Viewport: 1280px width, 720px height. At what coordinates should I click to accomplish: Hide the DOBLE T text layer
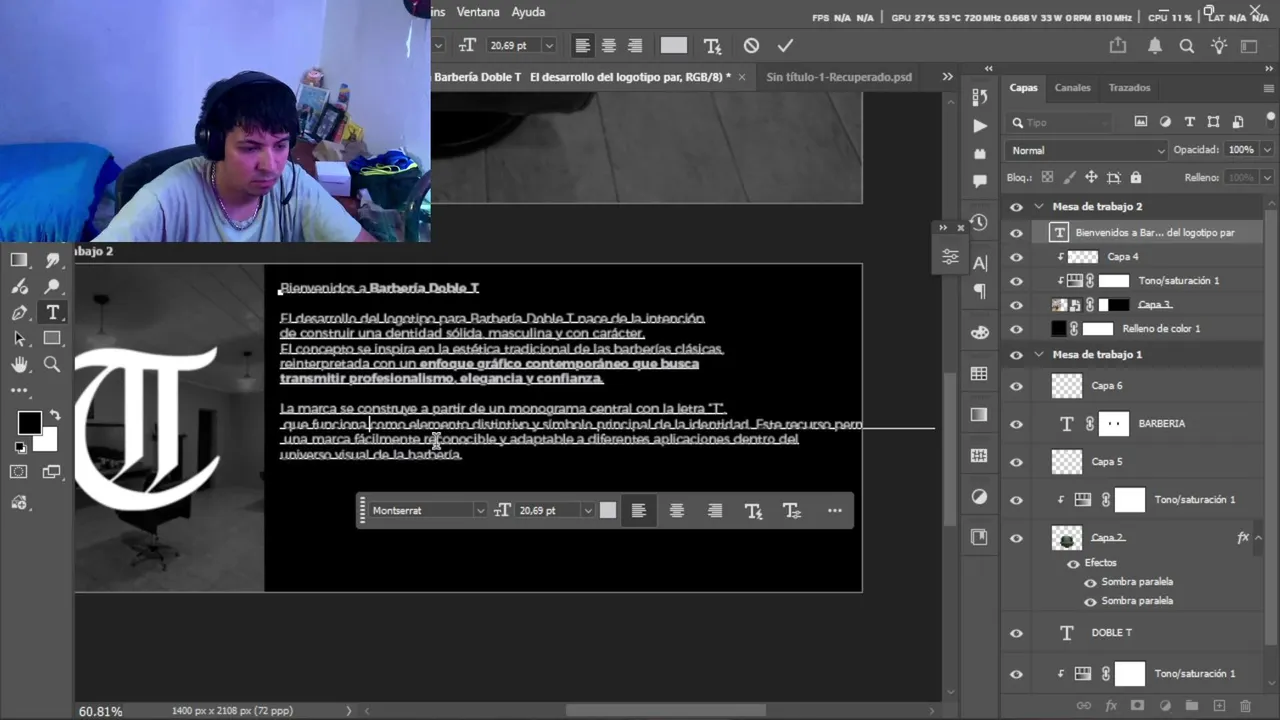click(1017, 633)
